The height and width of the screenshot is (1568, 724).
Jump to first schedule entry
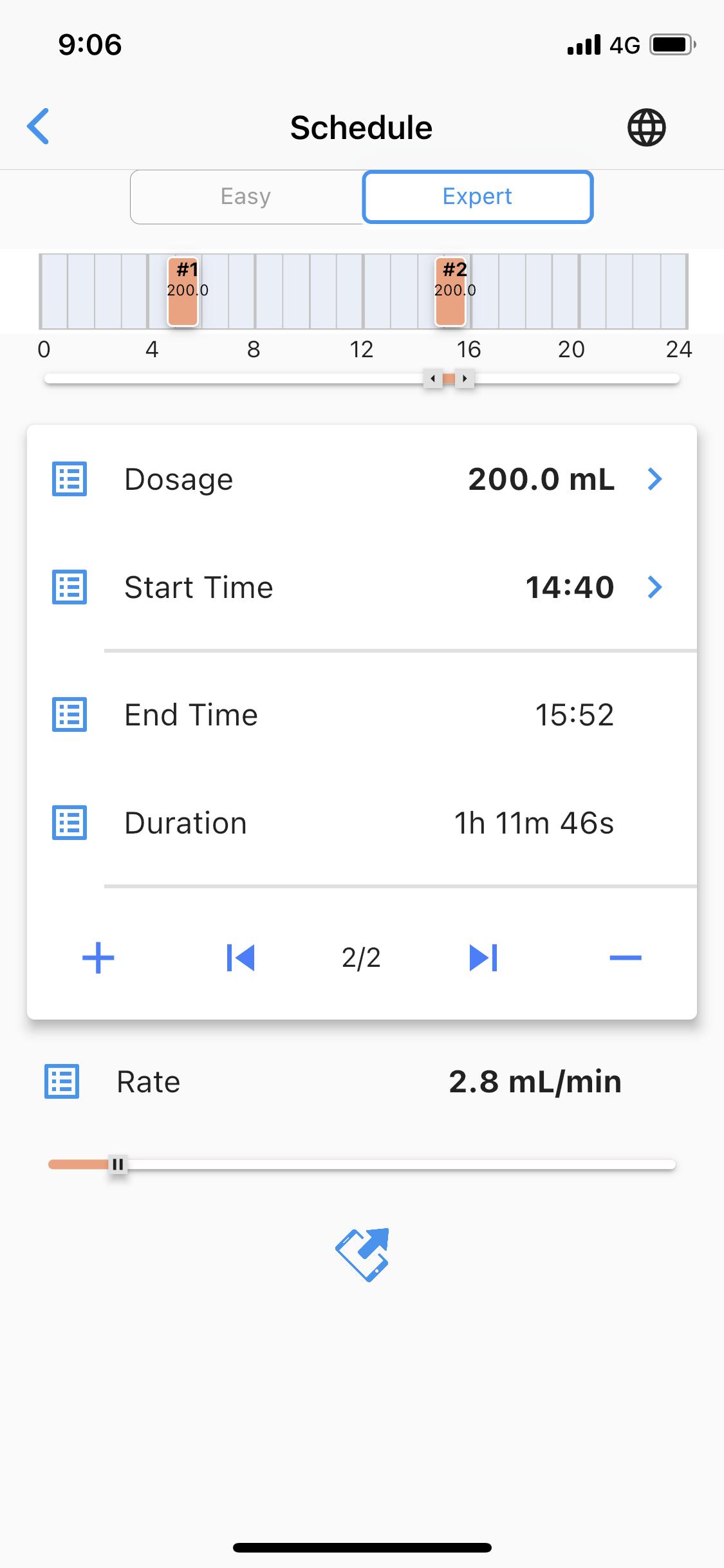tap(241, 958)
